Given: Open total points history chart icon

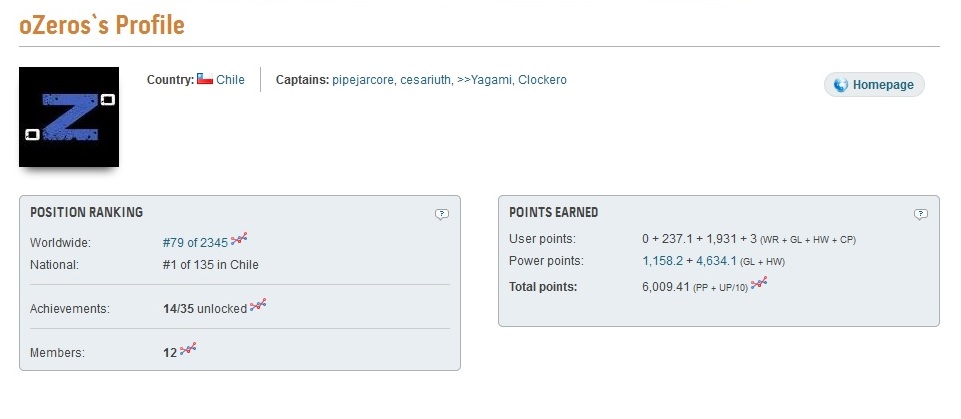Looking at the screenshot, I should [759, 284].
